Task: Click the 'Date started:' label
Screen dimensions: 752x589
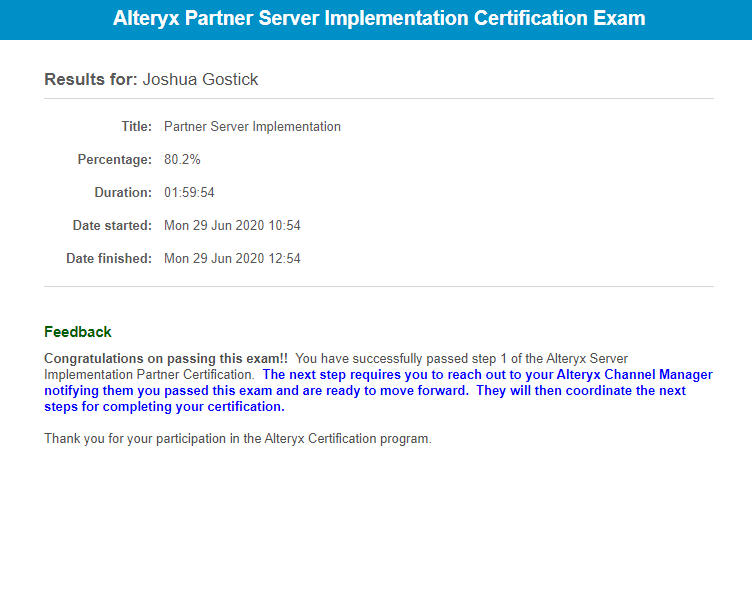Action: 112,225
